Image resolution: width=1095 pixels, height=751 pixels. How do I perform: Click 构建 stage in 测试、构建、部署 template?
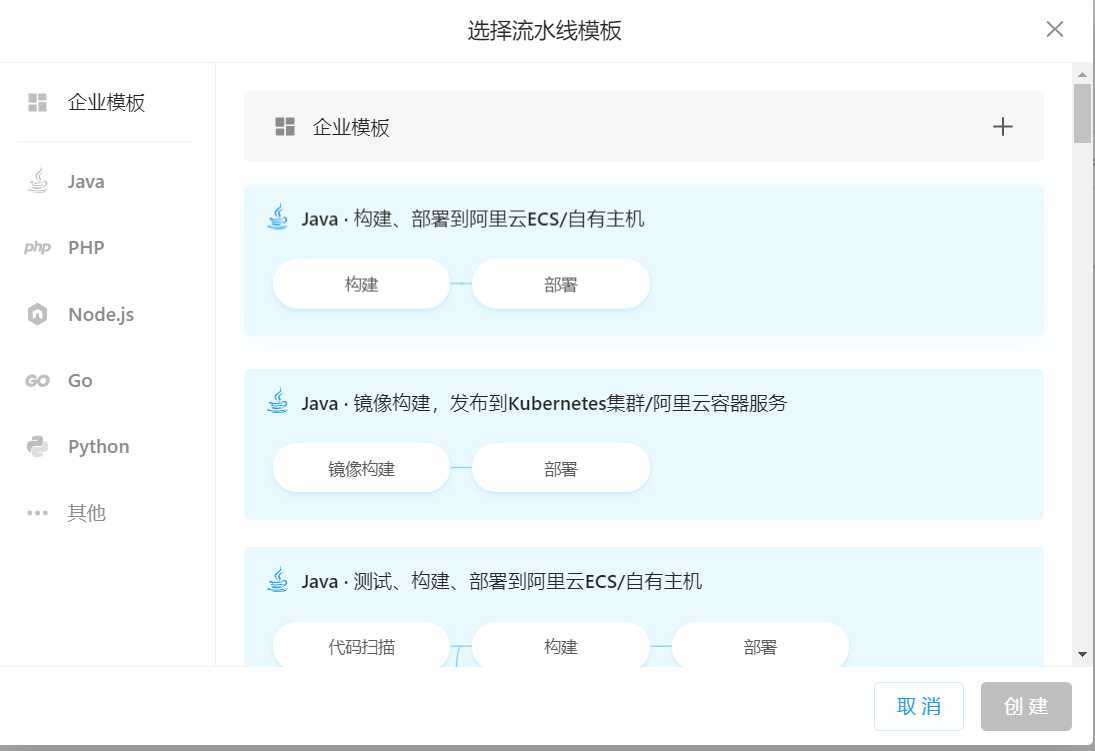point(561,646)
